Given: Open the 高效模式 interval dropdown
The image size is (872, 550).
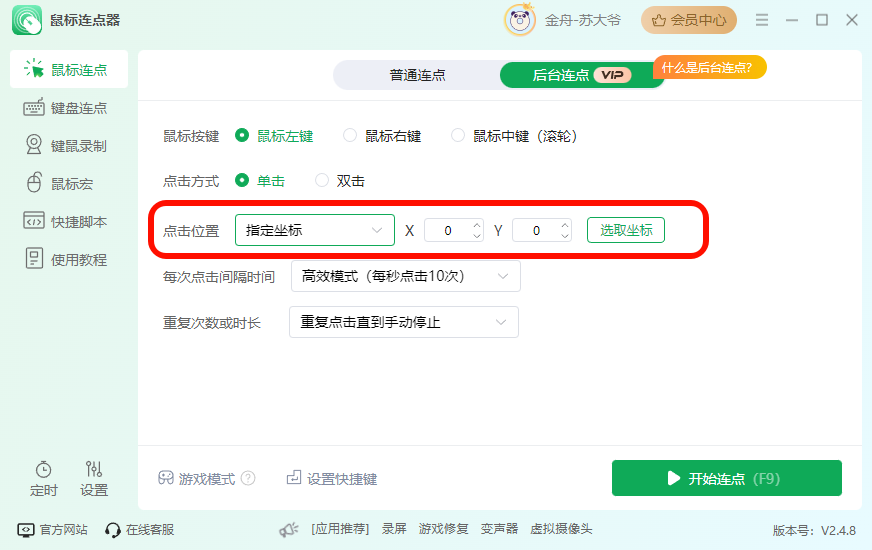Looking at the screenshot, I should (x=405, y=276).
